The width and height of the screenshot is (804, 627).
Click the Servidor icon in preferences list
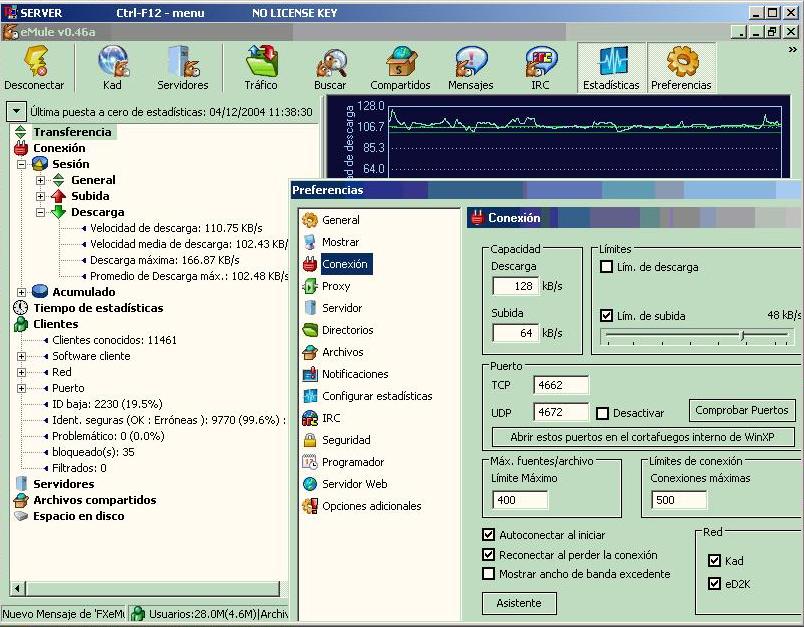point(310,308)
